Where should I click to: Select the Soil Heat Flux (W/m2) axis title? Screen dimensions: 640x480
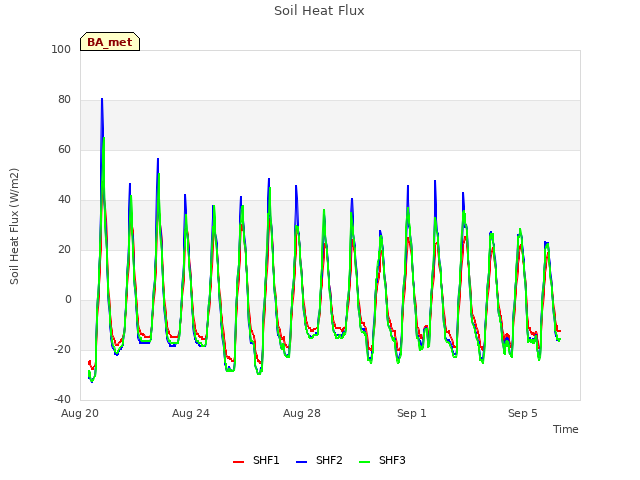tap(14, 226)
